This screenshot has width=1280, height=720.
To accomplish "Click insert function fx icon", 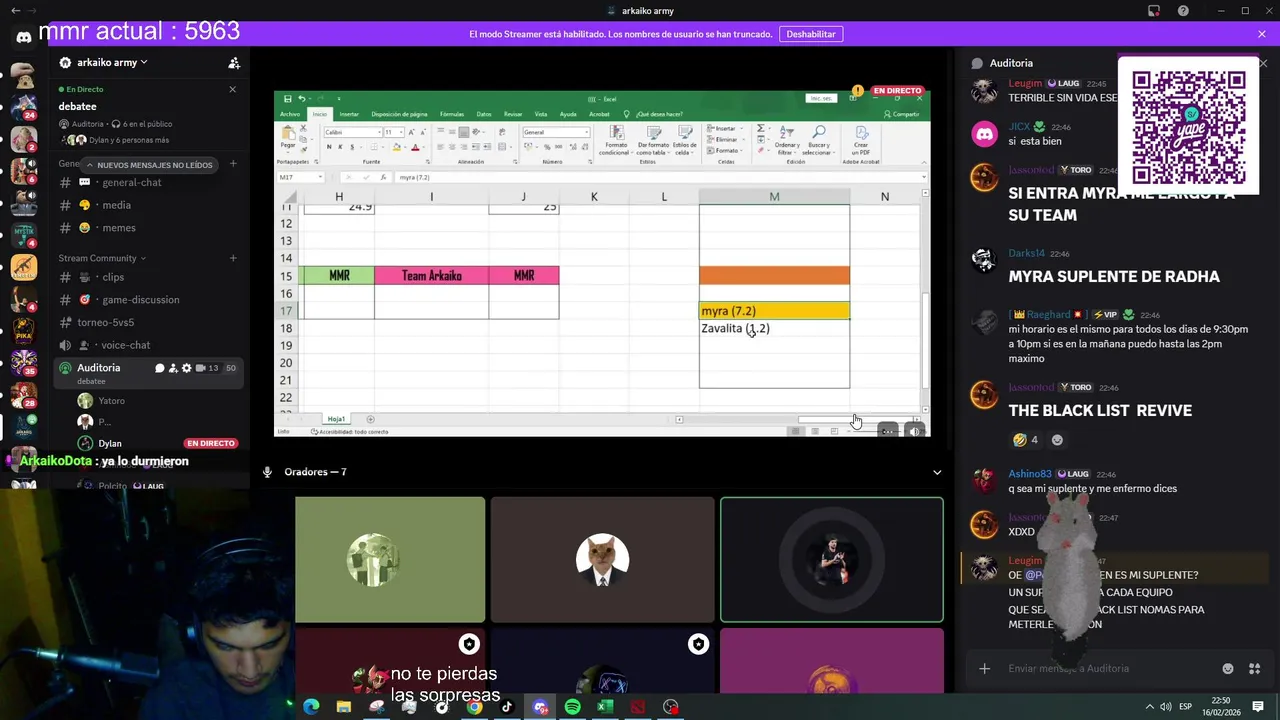I will [x=384, y=177].
